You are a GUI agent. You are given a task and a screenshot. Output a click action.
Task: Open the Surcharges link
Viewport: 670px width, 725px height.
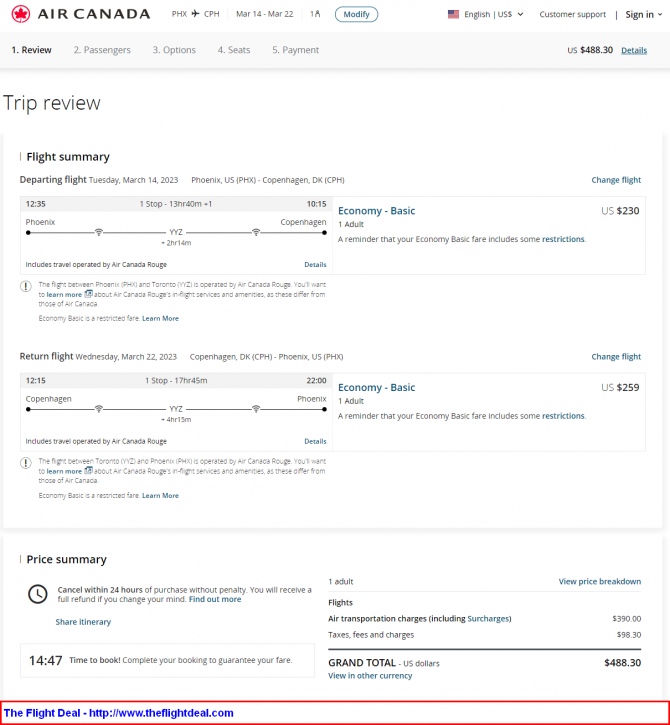click(488, 619)
